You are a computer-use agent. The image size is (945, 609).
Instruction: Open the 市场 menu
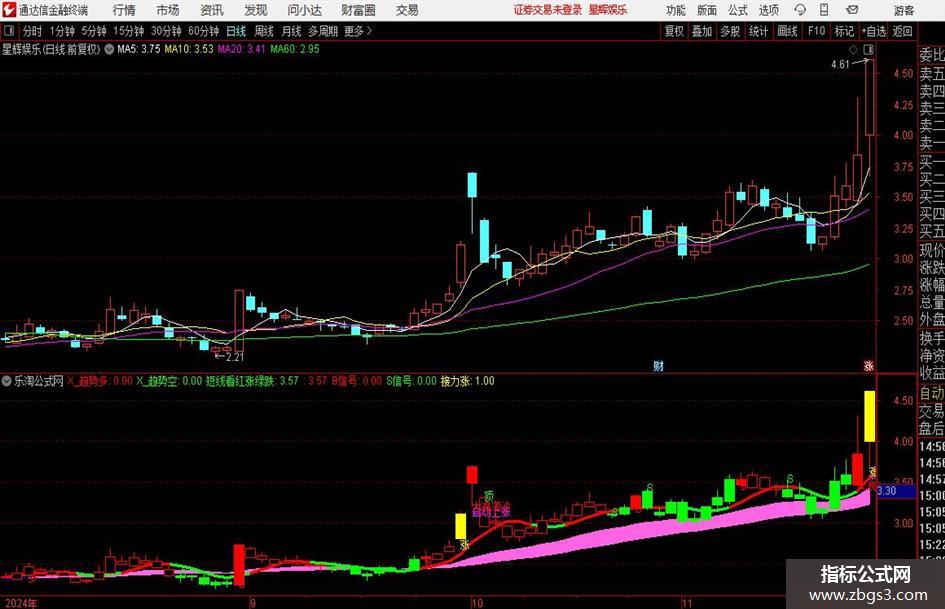[x=168, y=10]
